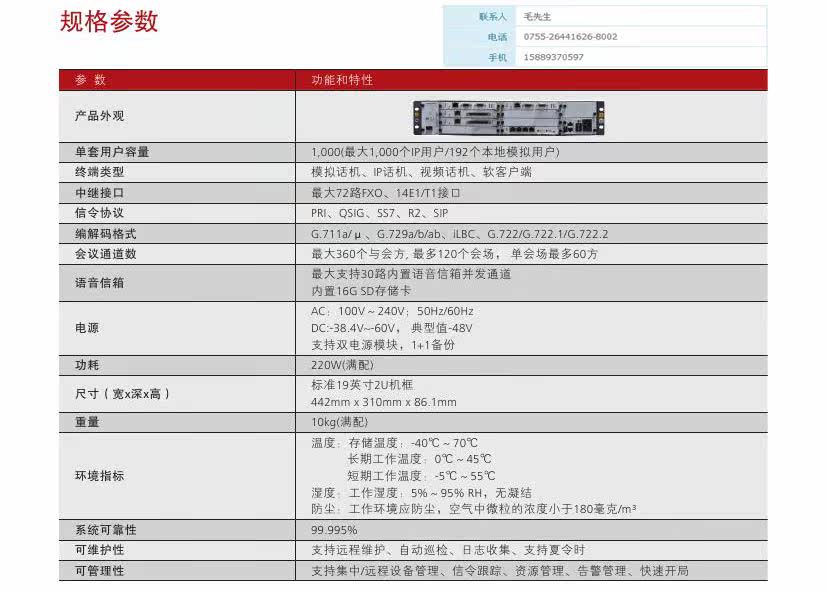The height and width of the screenshot is (592, 827).
Task: Click the 参数 column header
Action: pos(90,80)
